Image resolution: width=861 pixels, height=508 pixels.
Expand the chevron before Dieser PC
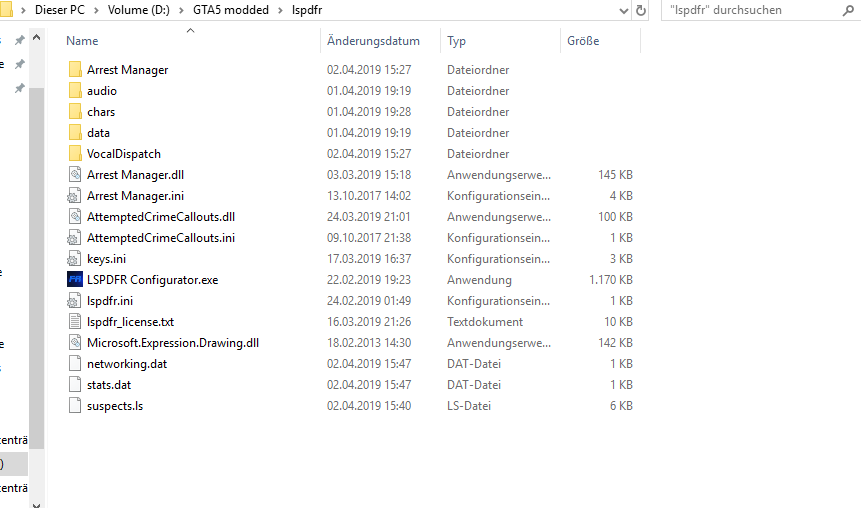click(x=24, y=10)
